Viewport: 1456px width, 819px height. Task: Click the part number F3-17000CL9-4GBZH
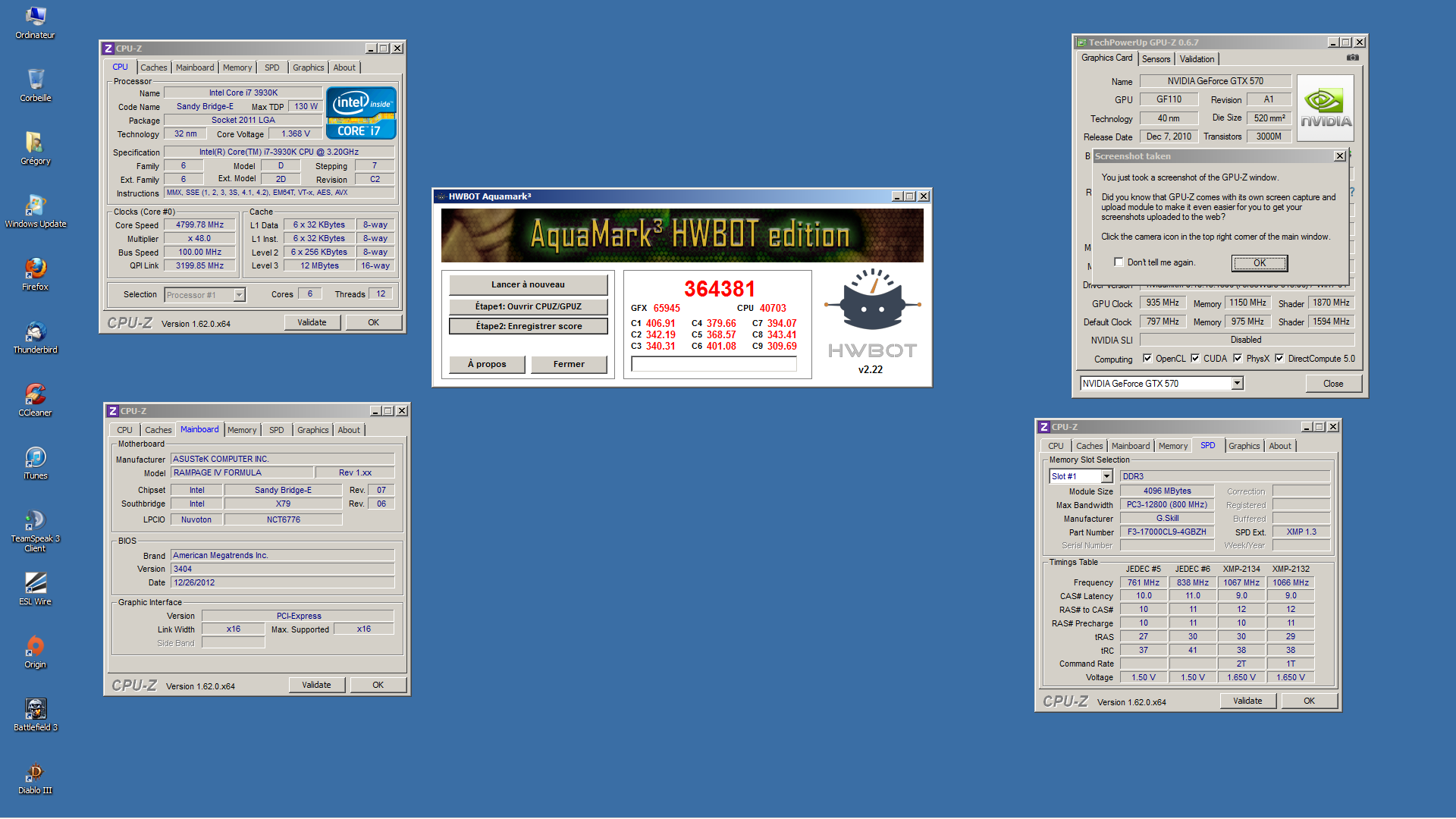tap(1166, 532)
